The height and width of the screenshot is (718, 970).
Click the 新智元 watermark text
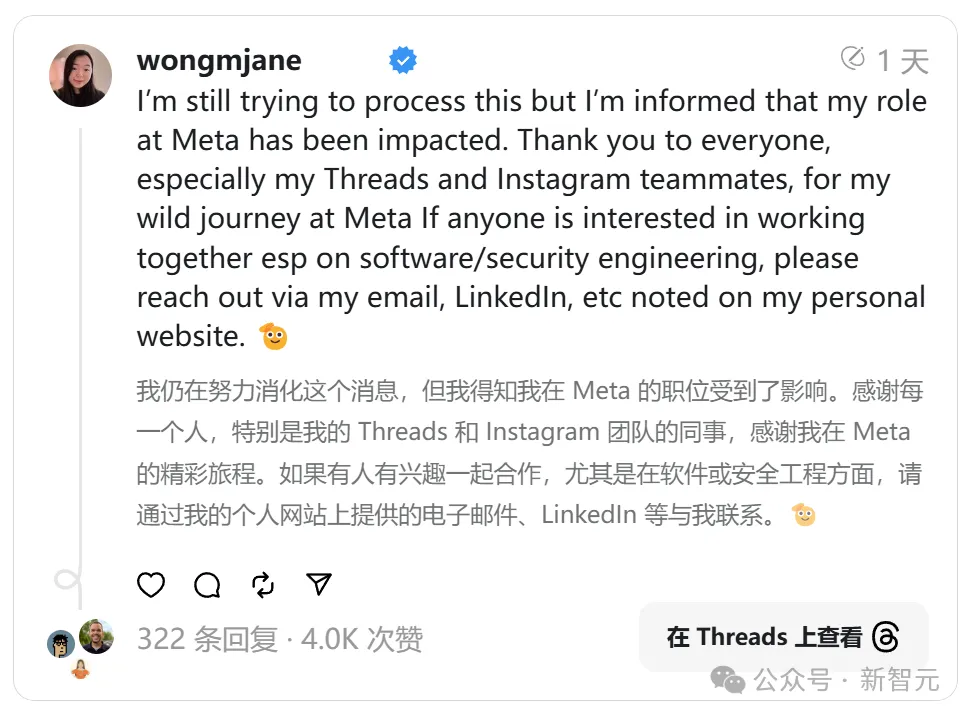click(x=899, y=681)
